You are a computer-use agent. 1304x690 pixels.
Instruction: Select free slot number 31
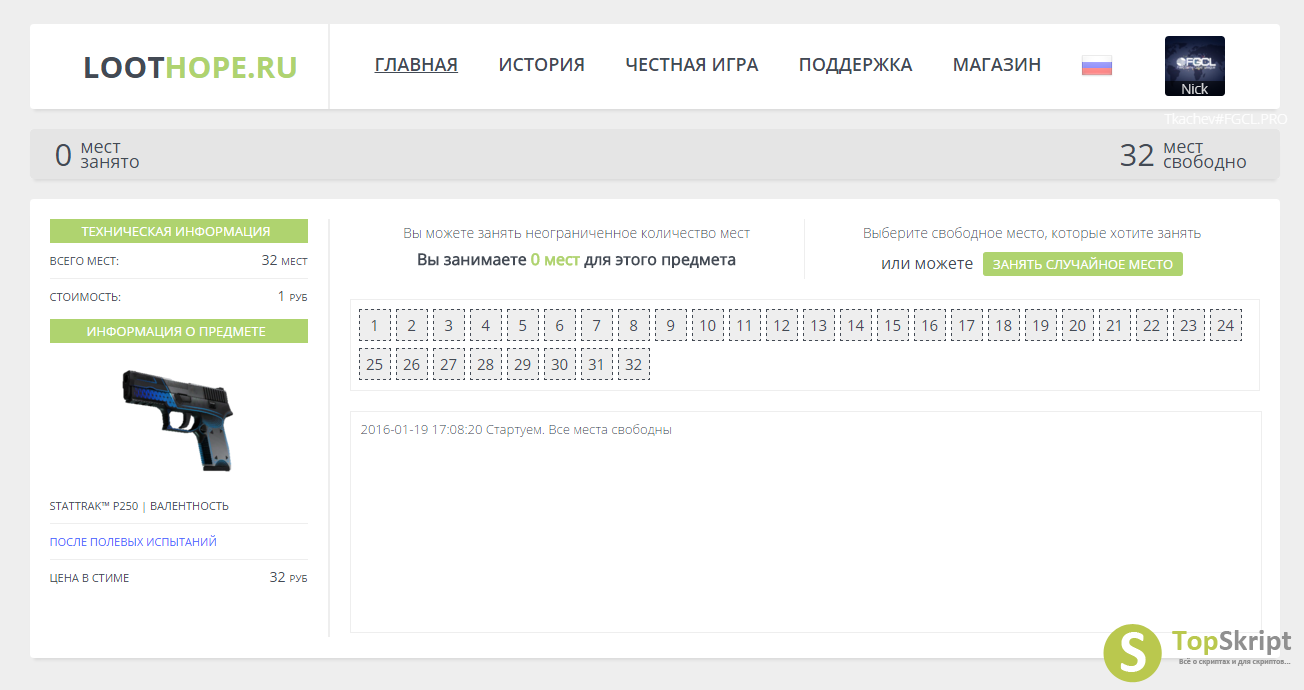597,364
